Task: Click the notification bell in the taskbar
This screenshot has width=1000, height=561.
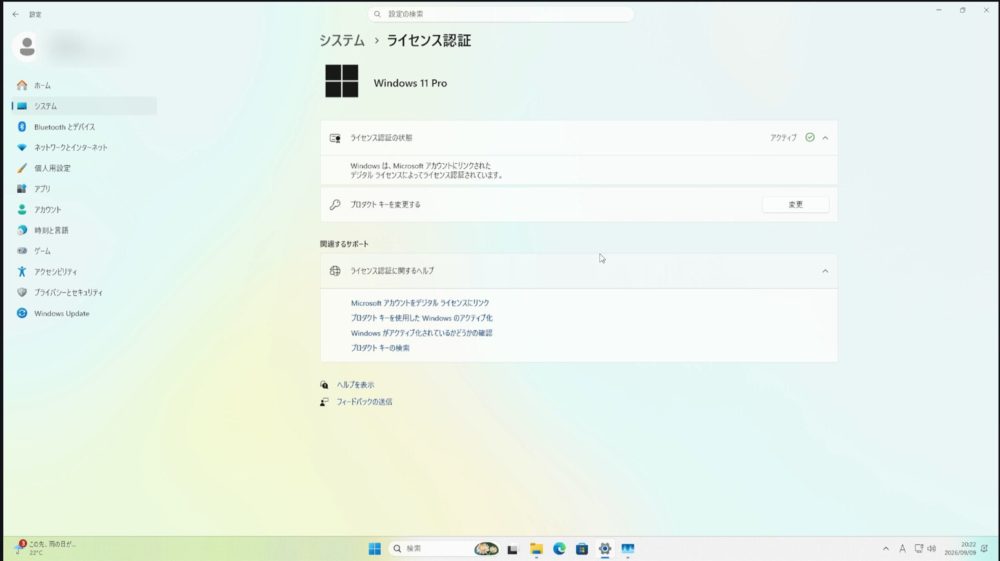Action: pos(985,548)
